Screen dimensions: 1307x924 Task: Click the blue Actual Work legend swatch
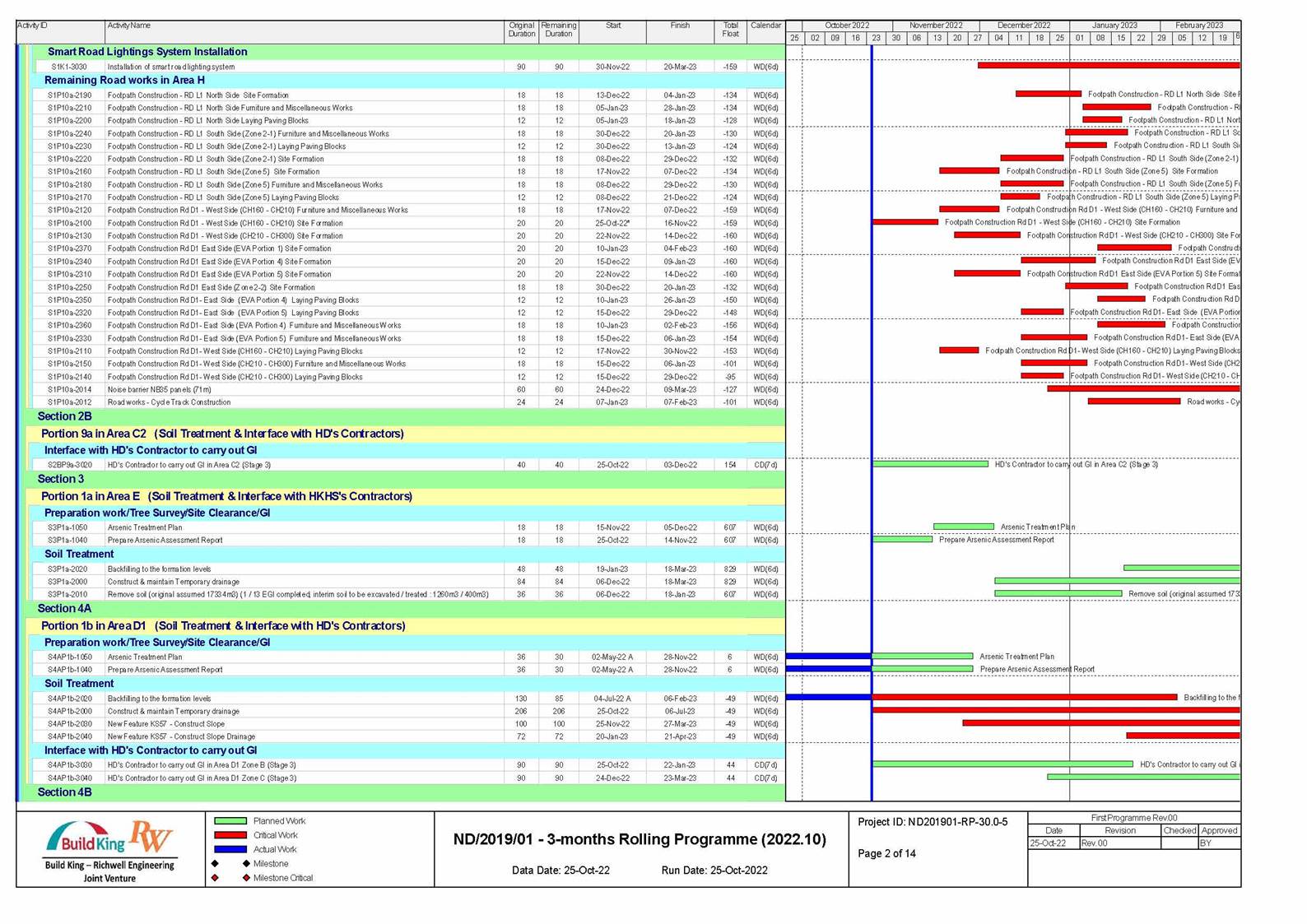pyautogui.click(x=230, y=849)
